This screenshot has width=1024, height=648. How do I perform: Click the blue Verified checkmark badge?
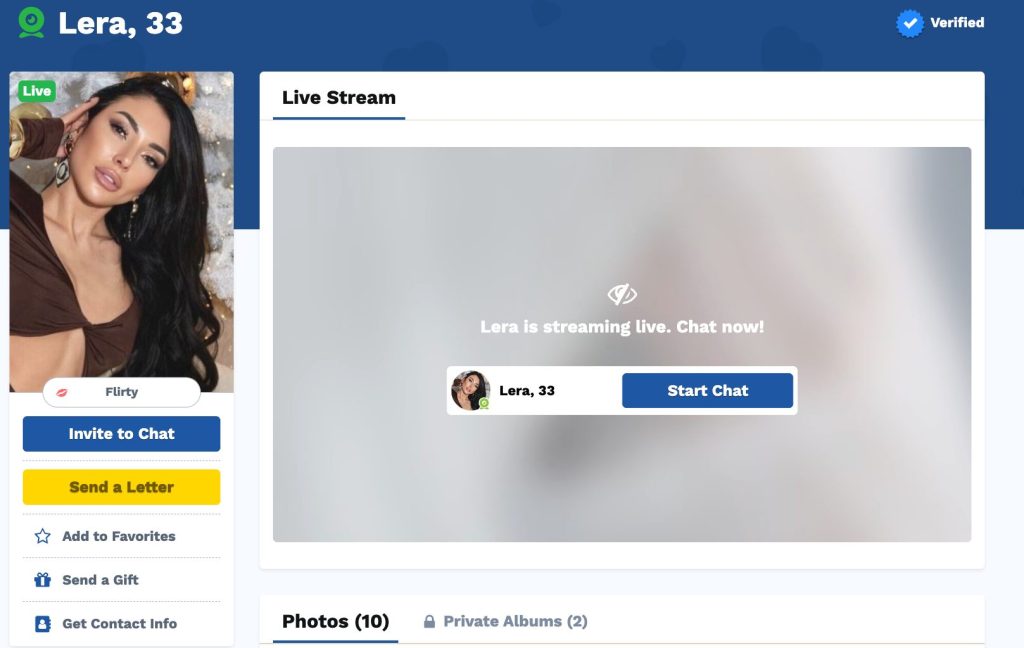910,23
